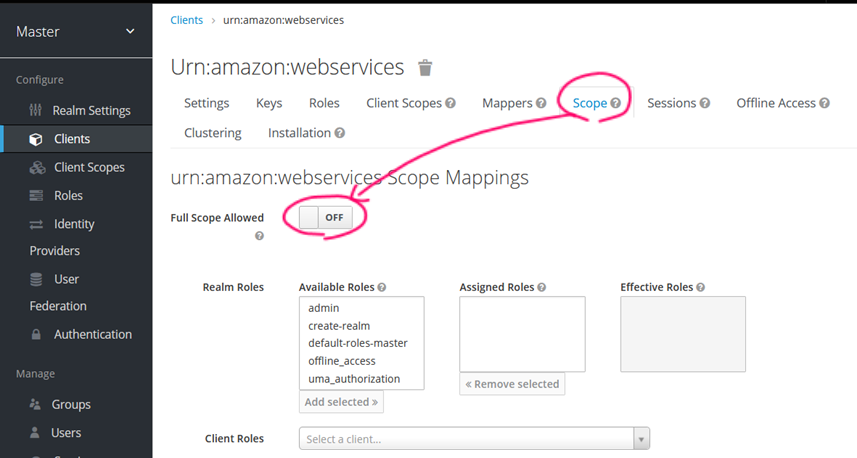Click the Groups people icon

tap(35, 404)
